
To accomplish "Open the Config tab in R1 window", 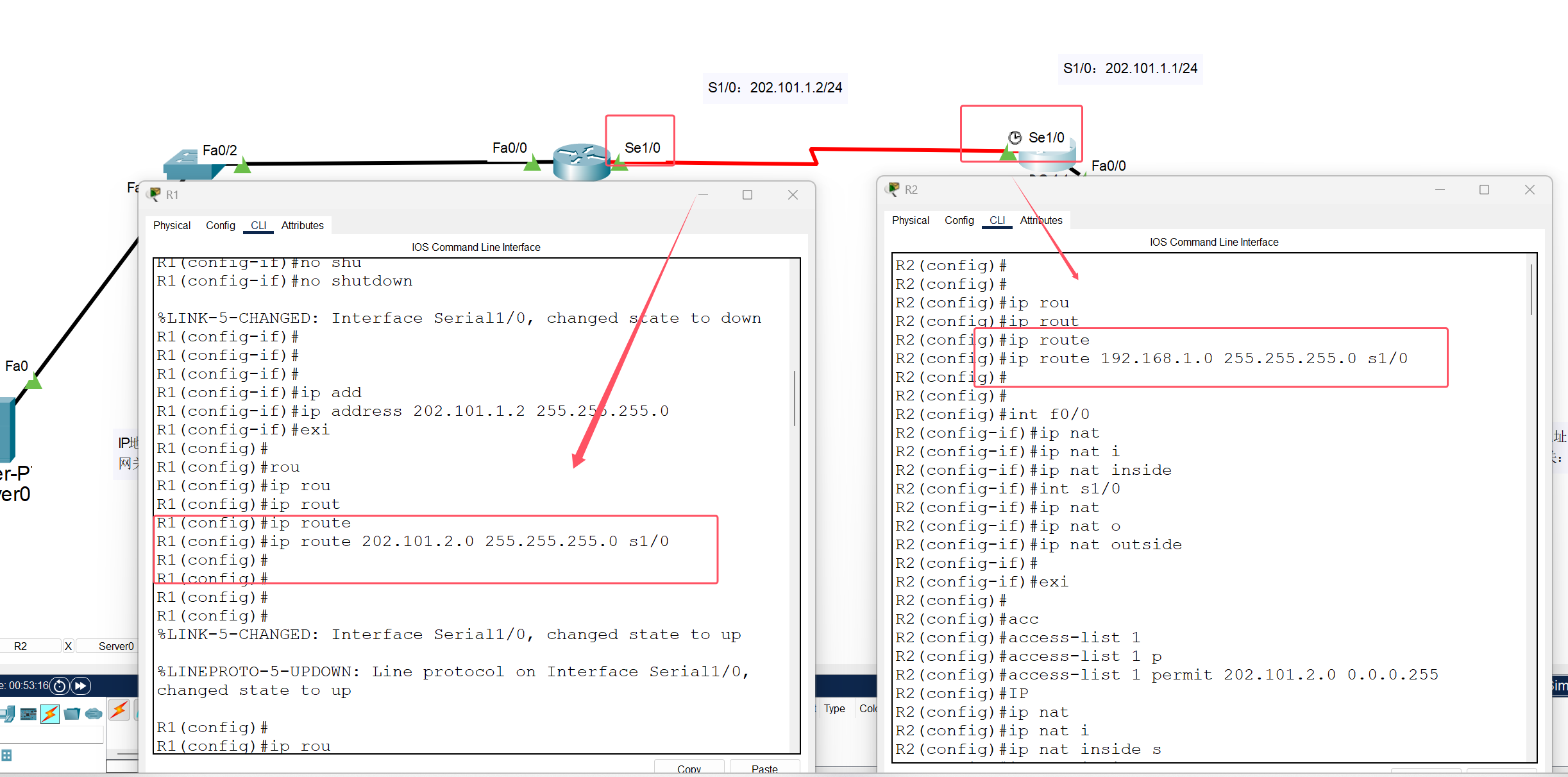I will [x=221, y=225].
